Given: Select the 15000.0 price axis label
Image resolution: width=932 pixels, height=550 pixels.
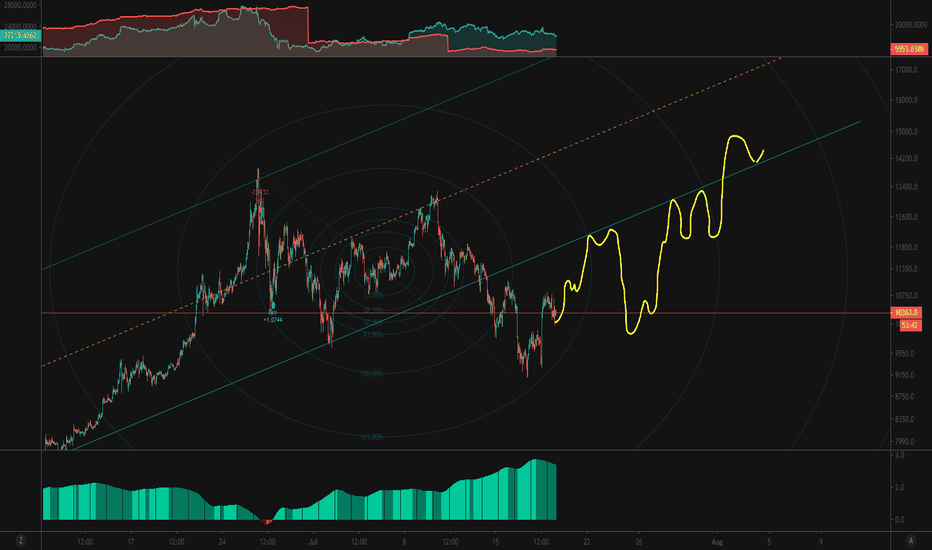Looking at the screenshot, I should point(906,131).
